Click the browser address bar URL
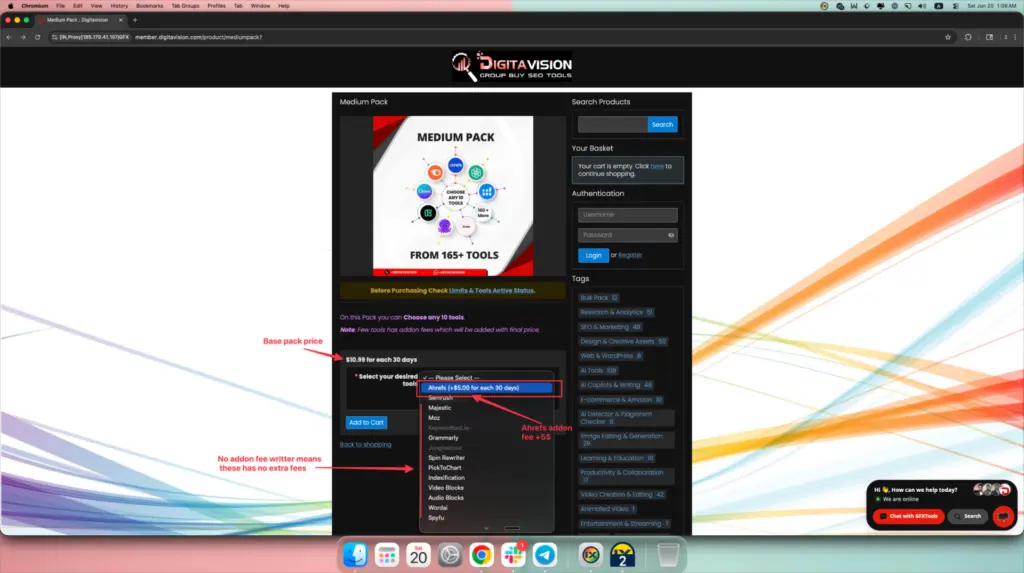The image size is (1024, 573). pos(199,37)
